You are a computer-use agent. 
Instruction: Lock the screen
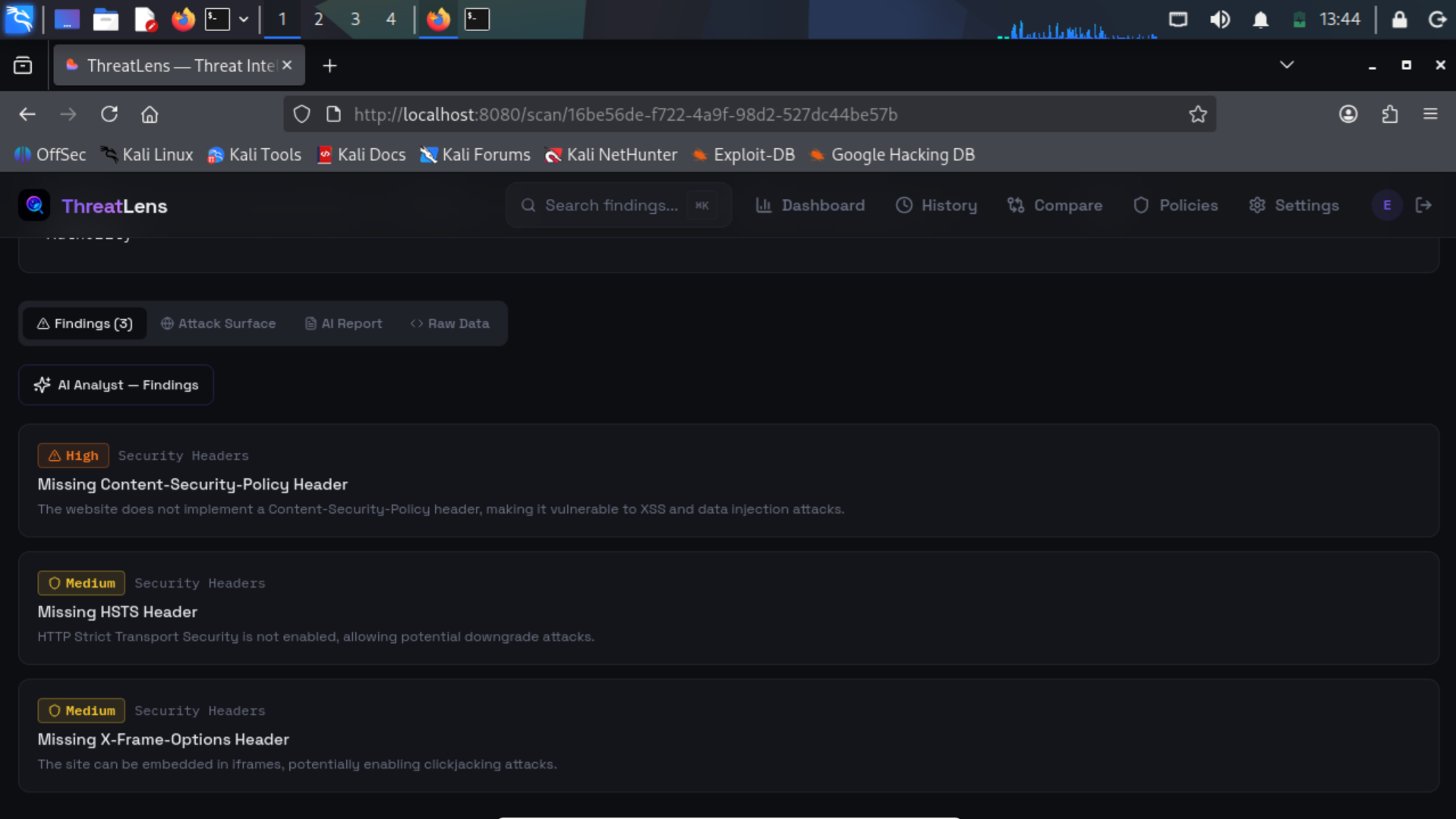click(1400, 19)
